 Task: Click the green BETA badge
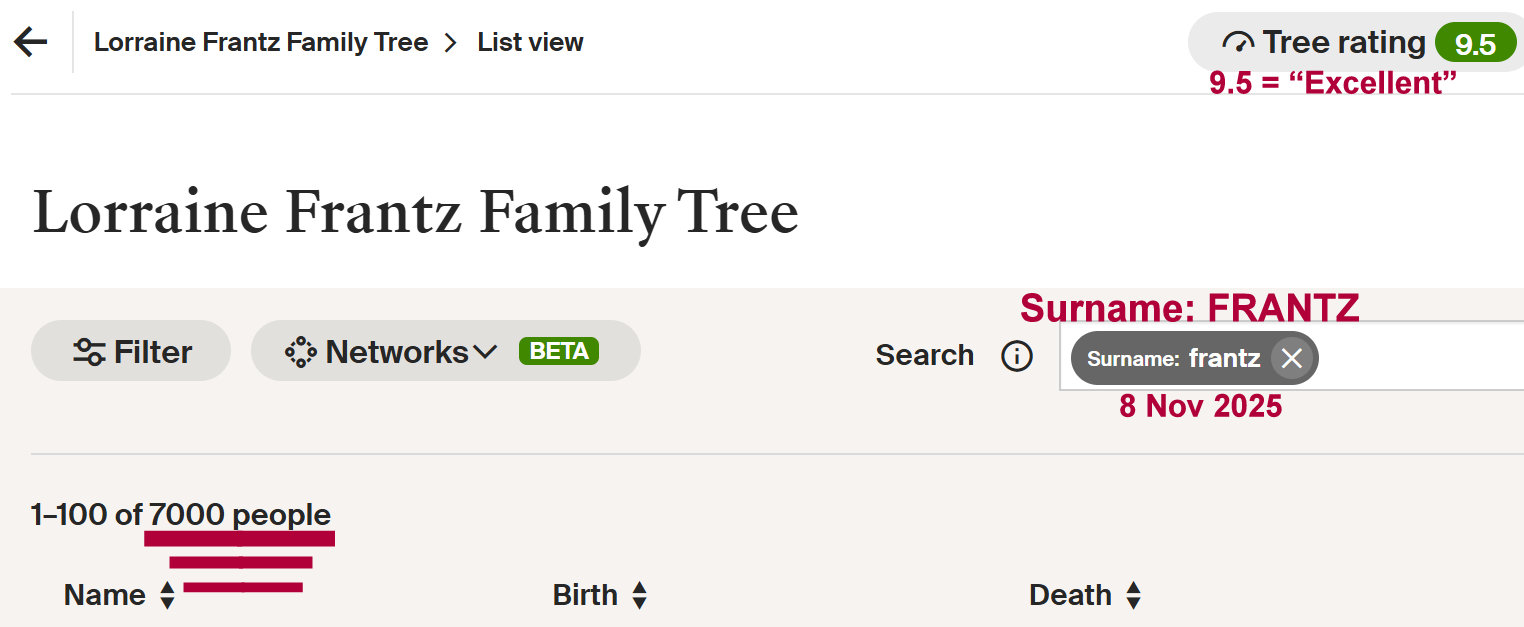tap(559, 351)
